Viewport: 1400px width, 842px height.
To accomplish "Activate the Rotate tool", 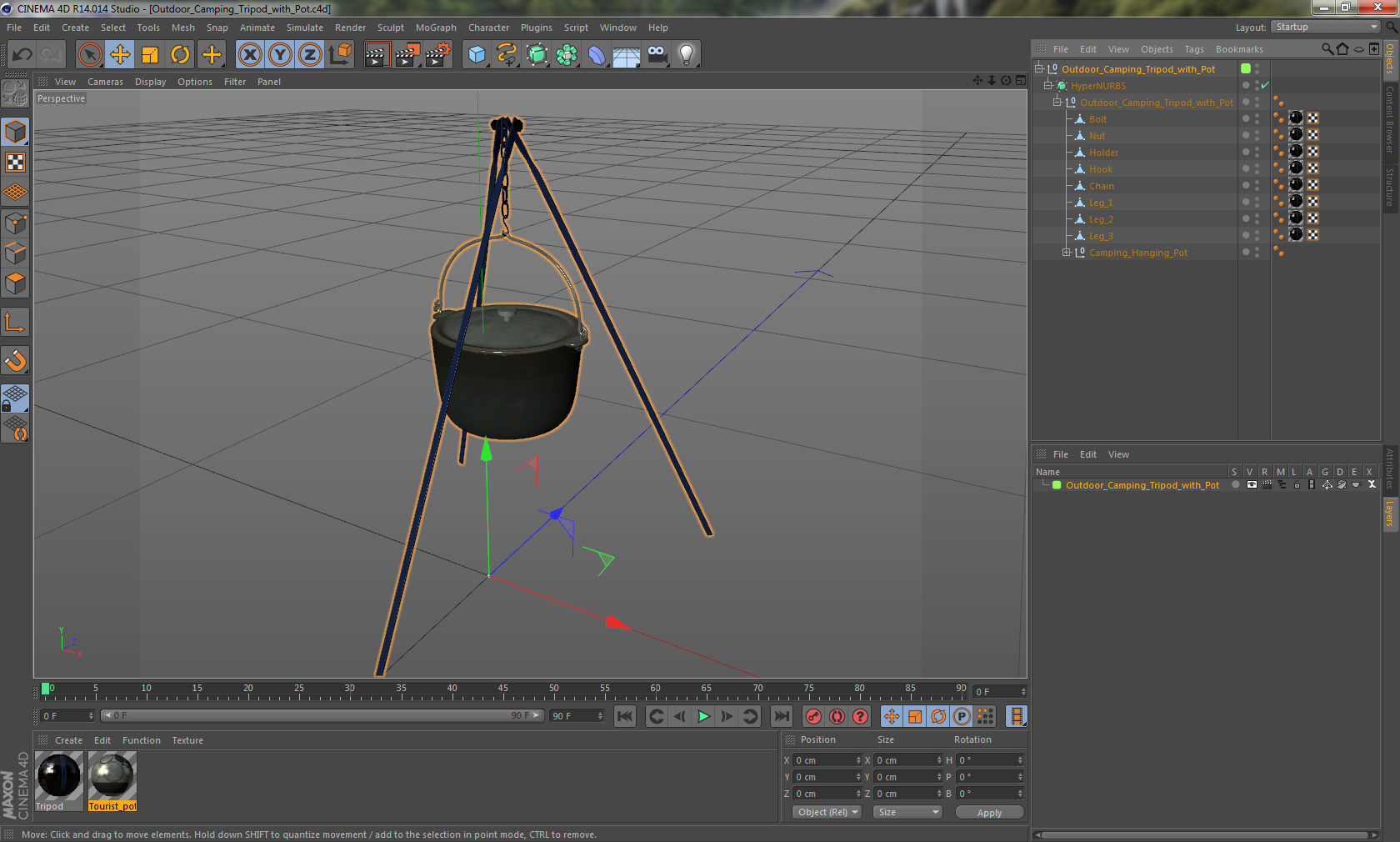I will 180,55.
